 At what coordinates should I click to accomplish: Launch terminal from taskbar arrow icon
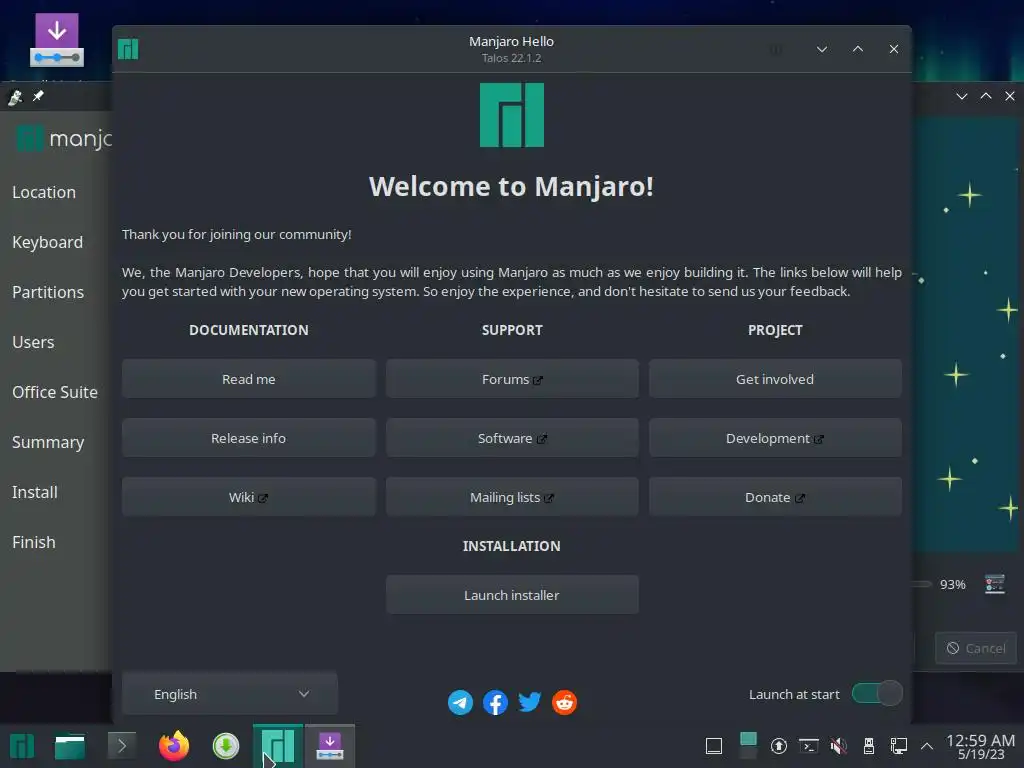[121, 746]
